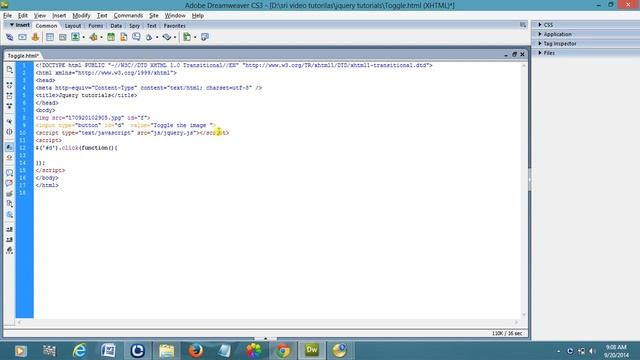640x360 pixels.
Task: Click Remove Comment icon
Action: point(9,183)
